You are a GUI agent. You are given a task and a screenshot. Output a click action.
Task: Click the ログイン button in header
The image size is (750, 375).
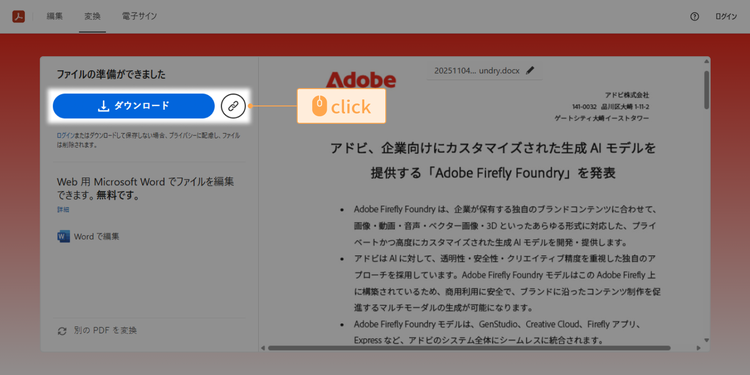[726, 17]
